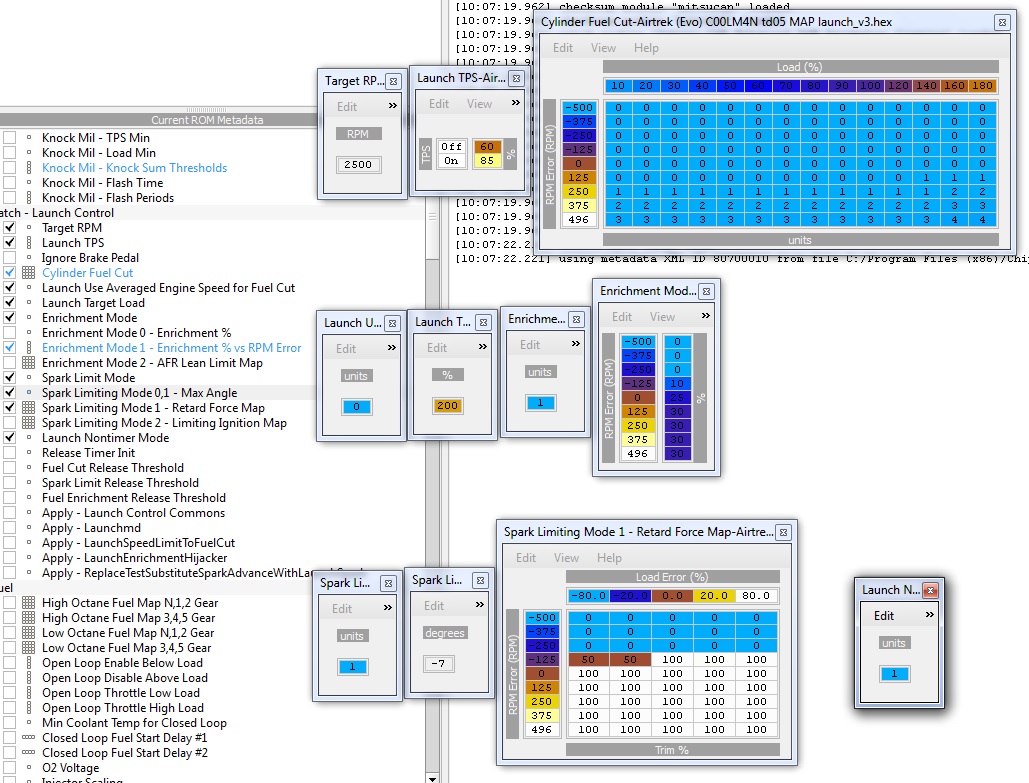Image resolution: width=1029 pixels, height=783 pixels.
Task: Click the map icon for Low Octane Fuel Map 3,4,5 Gear
Action: click(x=28, y=648)
